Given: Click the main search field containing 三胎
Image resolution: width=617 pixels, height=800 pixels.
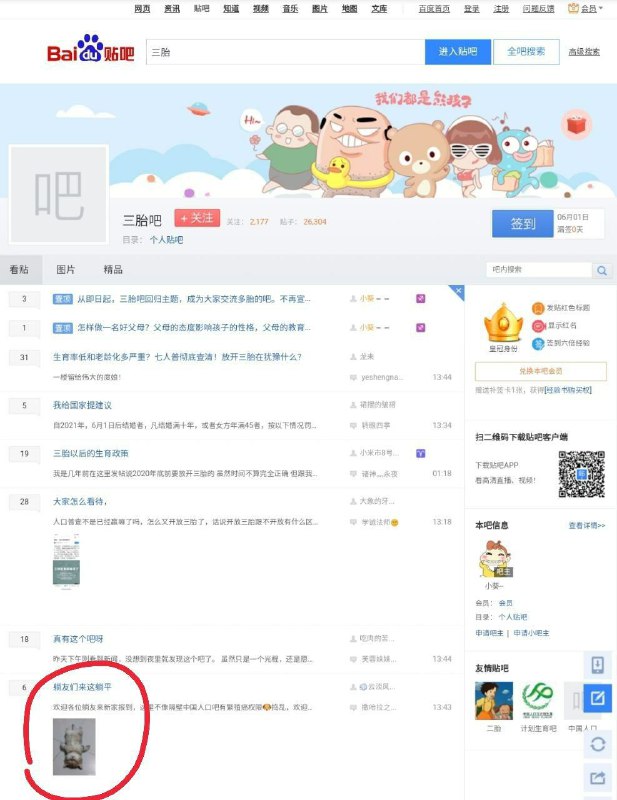Looking at the screenshot, I should [285, 52].
